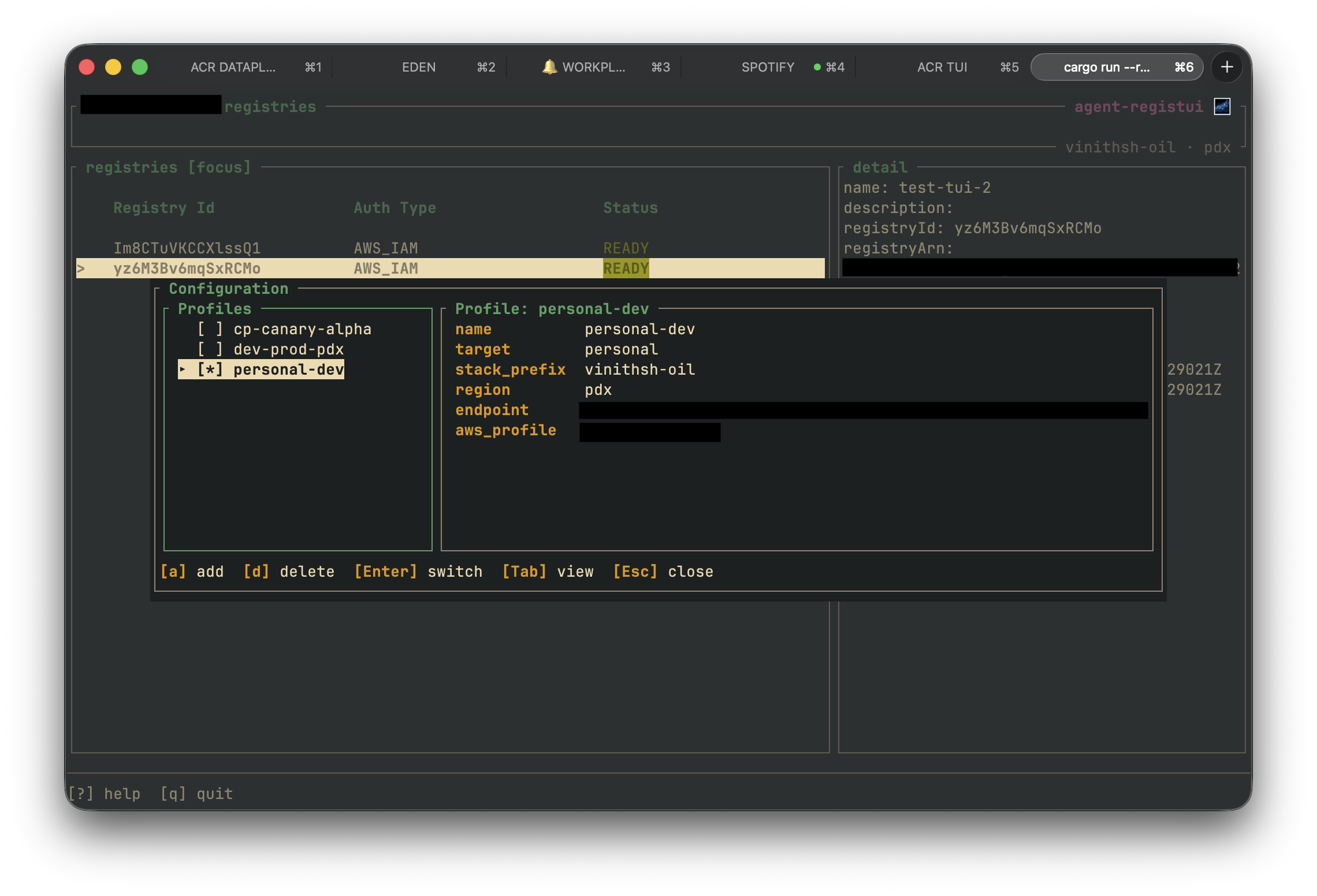This screenshot has width=1317, height=896.
Task: Select registry row Im8CTuVKCCXlssQ1
Action: tap(451, 248)
